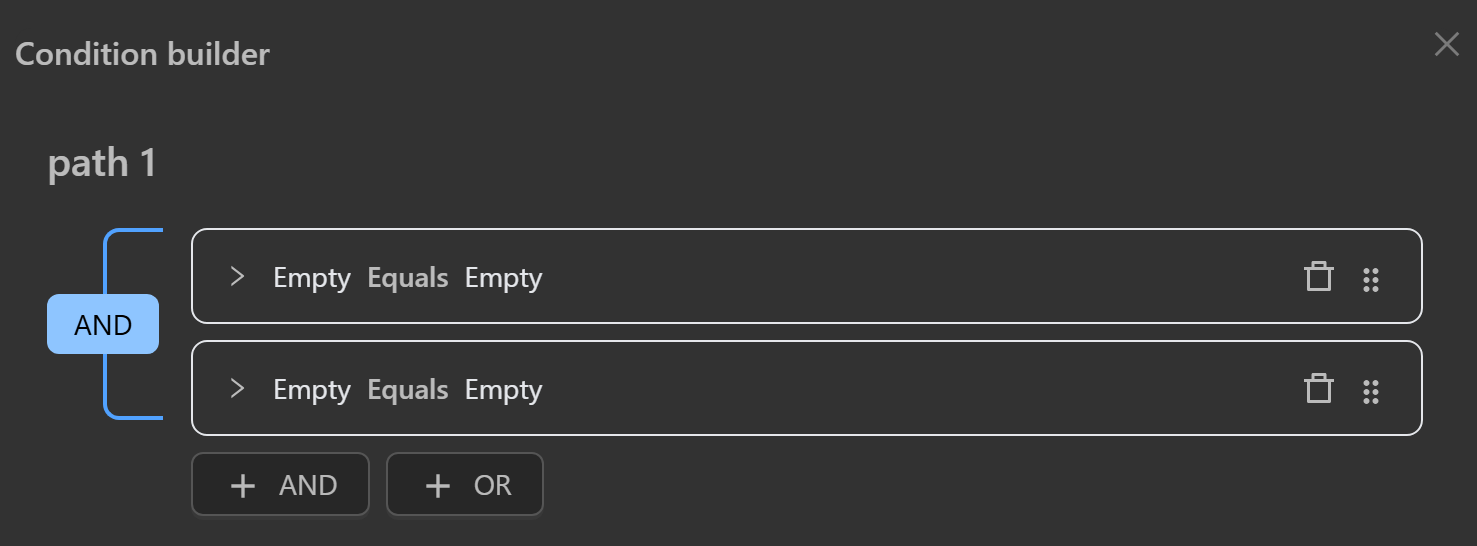This screenshot has width=1477, height=546.
Task: Close the Condition builder panel
Action: click(x=1446, y=44)
